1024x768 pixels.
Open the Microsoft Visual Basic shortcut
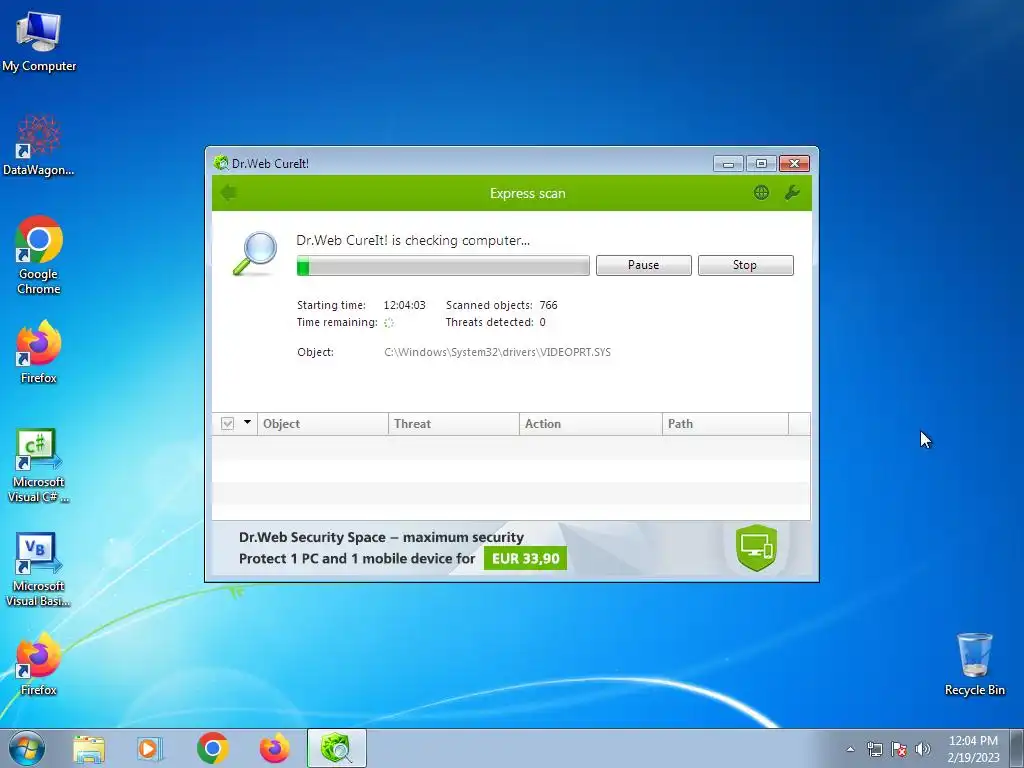point(39,570)
